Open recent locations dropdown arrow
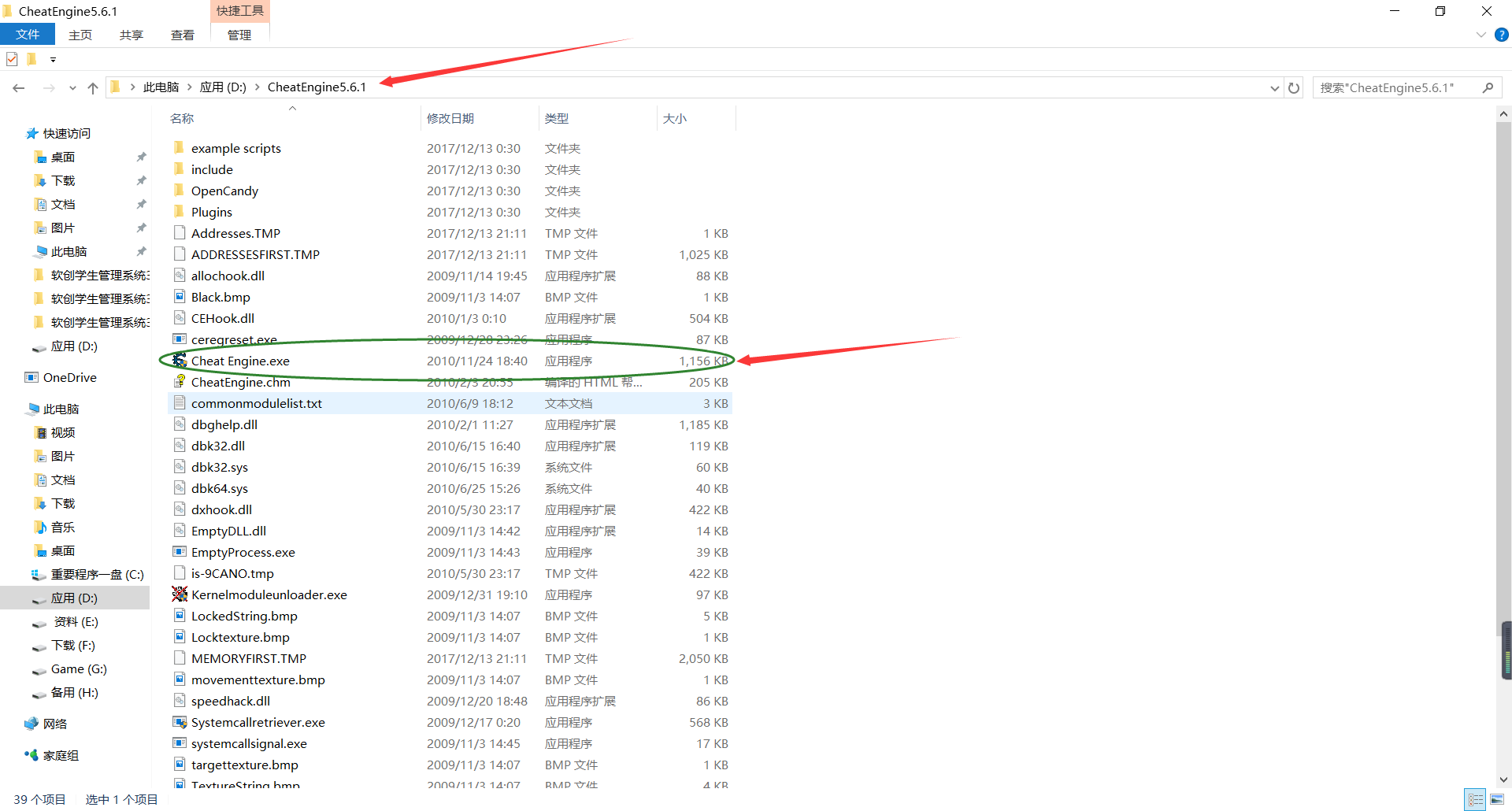Image resolution: width=1512 pixels, height=811 pixels. [x=72, y=87]
